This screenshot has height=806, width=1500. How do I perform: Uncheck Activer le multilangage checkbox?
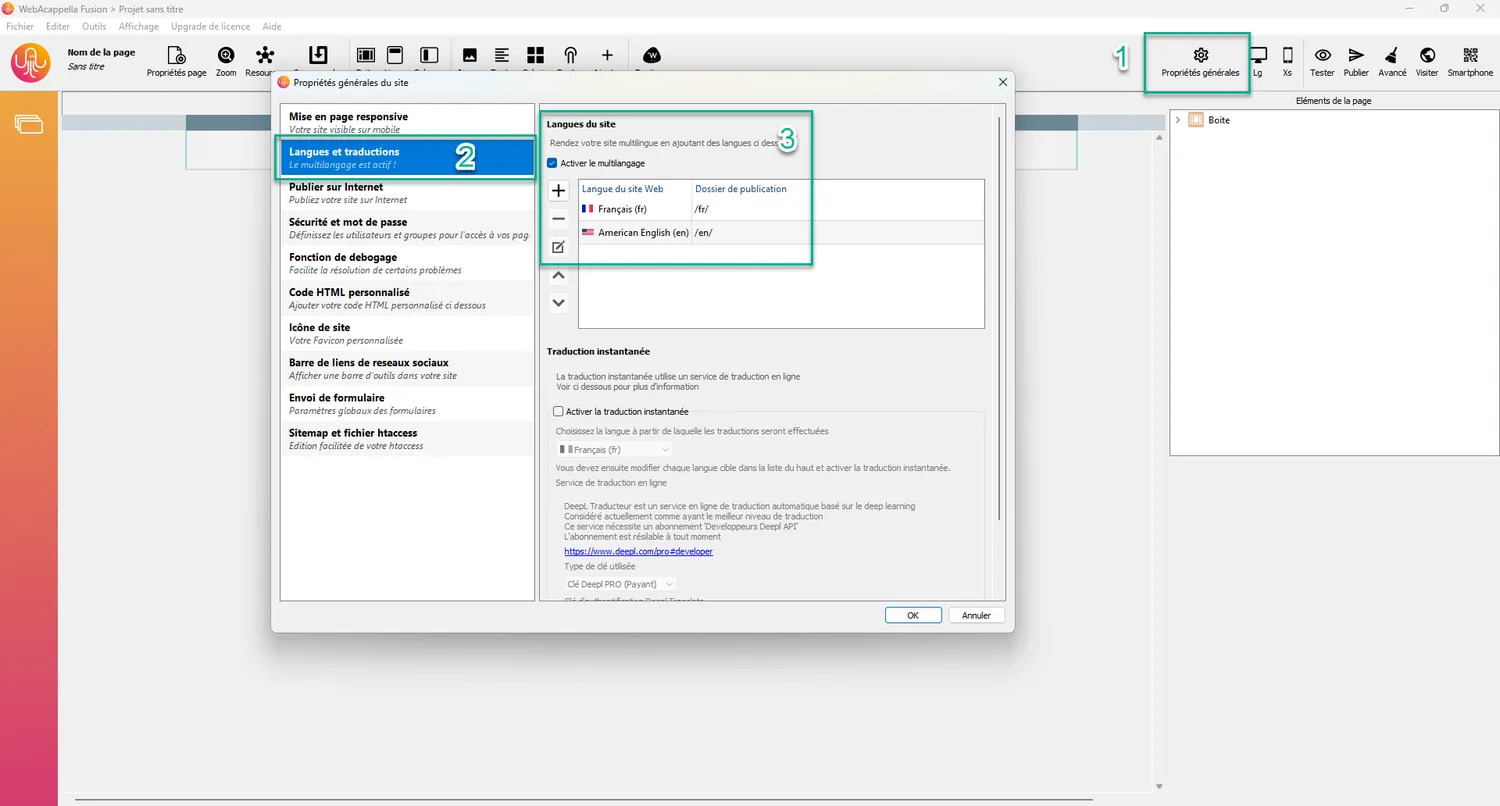(553, 163)
